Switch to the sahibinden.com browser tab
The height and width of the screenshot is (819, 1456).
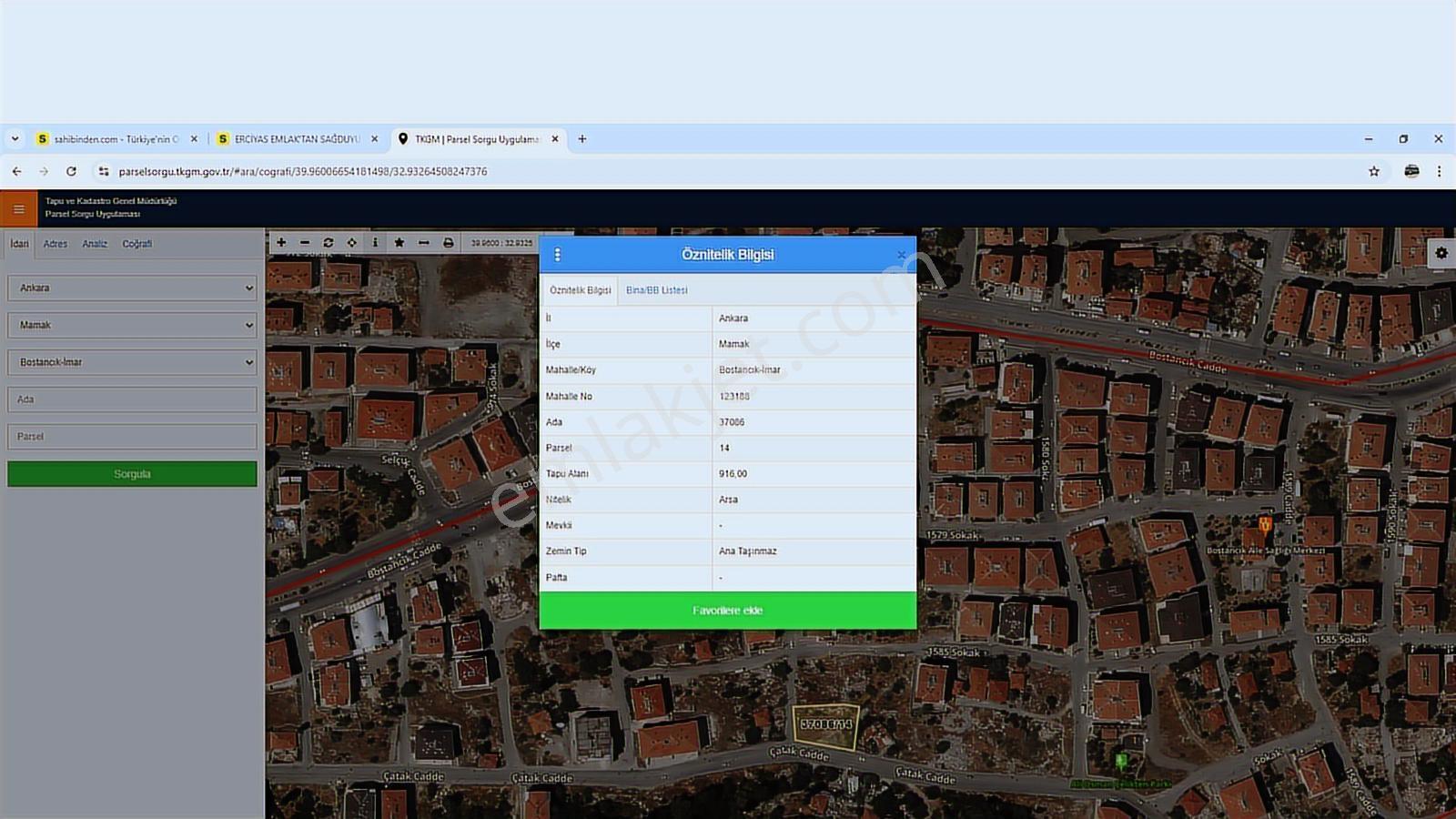117,139
